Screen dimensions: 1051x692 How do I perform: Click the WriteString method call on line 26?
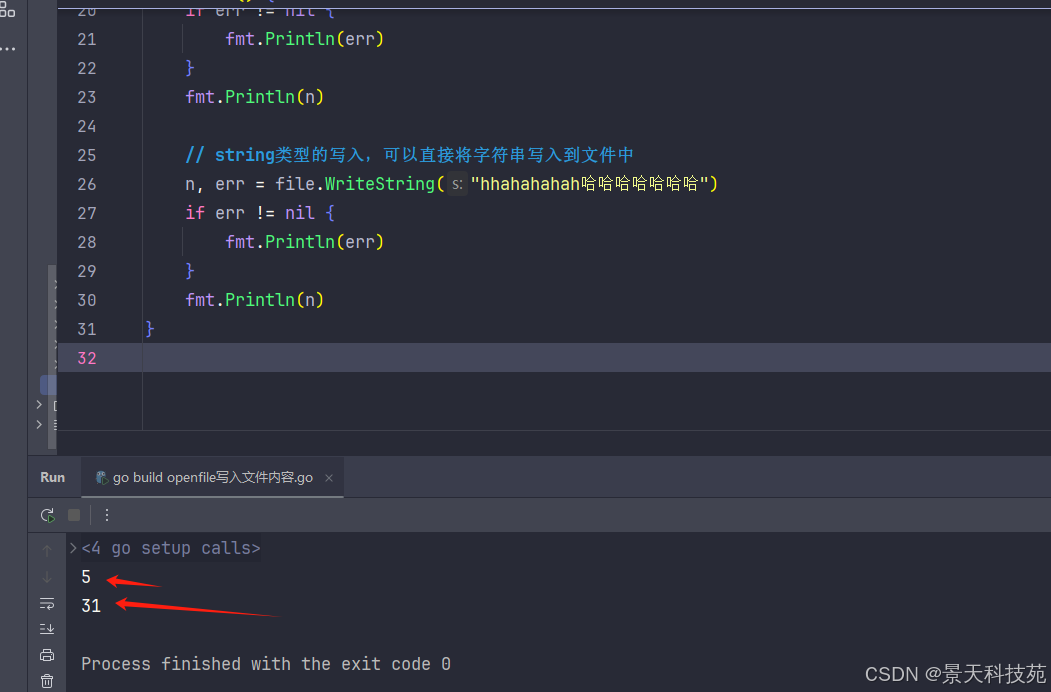pos(380,184)
